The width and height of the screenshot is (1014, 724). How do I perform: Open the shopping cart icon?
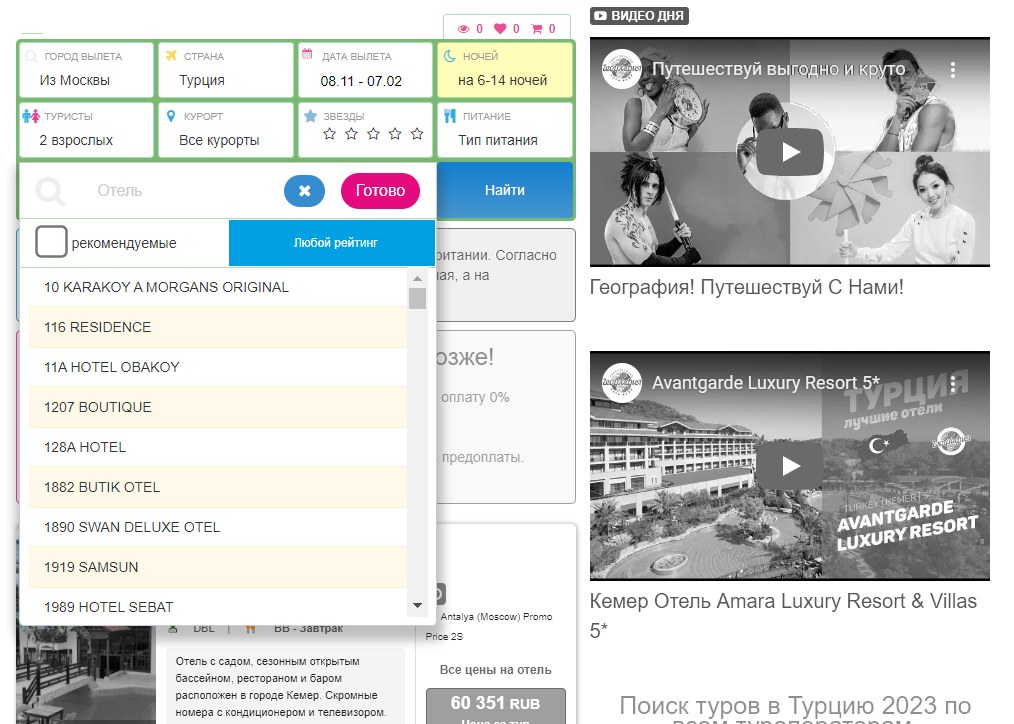pyautogui.click(x=537, y=29)
